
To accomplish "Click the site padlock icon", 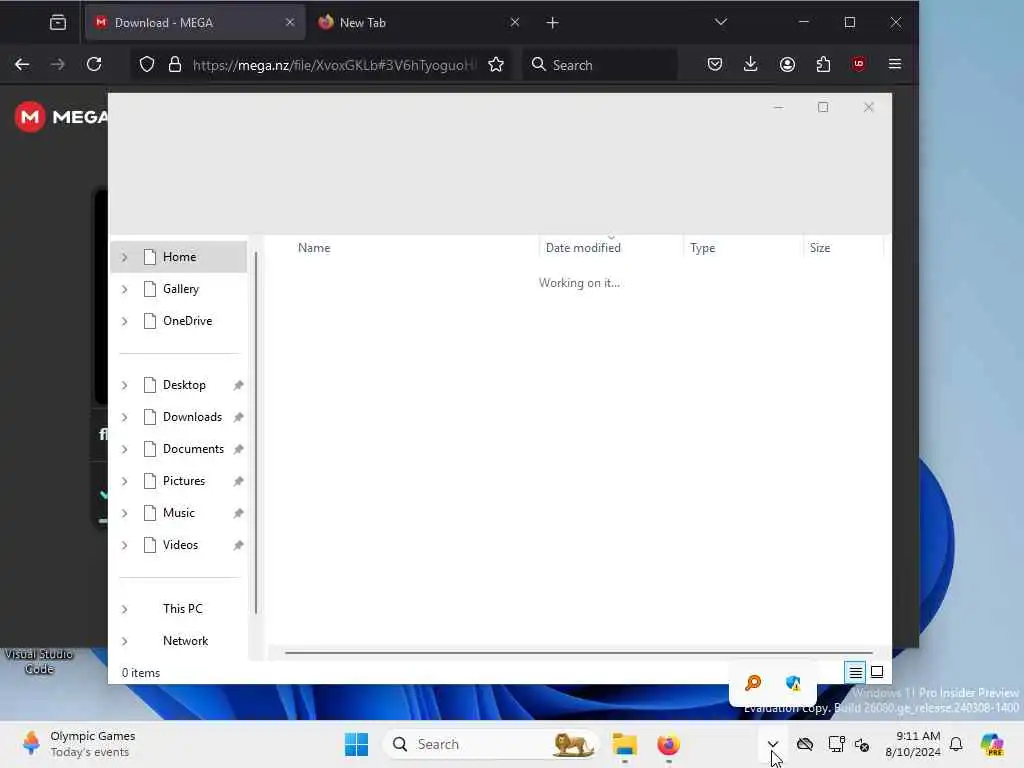I will point(174,64).
